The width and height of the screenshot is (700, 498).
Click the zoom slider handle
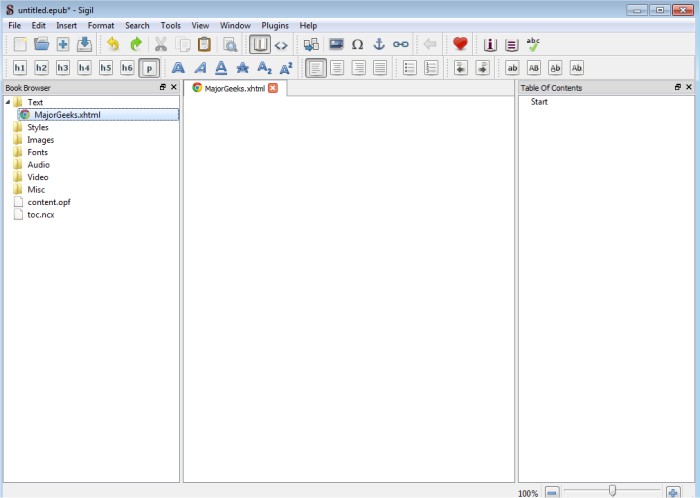click(x=612, y=491)
